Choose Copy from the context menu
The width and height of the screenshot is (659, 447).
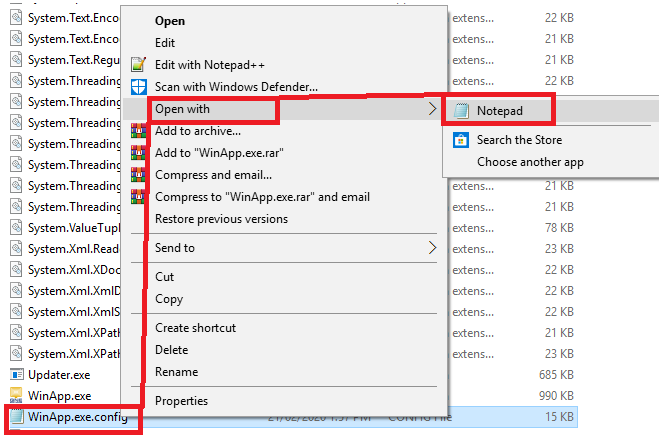coord(169,299)
